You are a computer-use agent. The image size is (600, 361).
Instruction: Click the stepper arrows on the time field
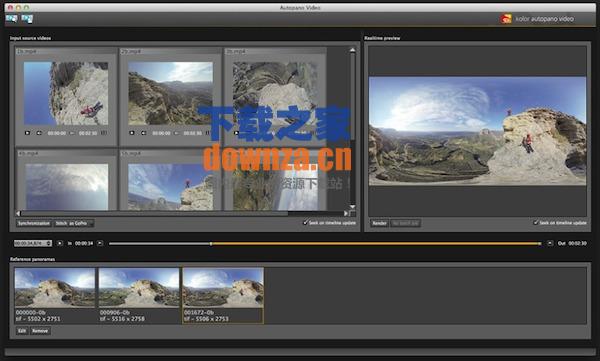49,243
